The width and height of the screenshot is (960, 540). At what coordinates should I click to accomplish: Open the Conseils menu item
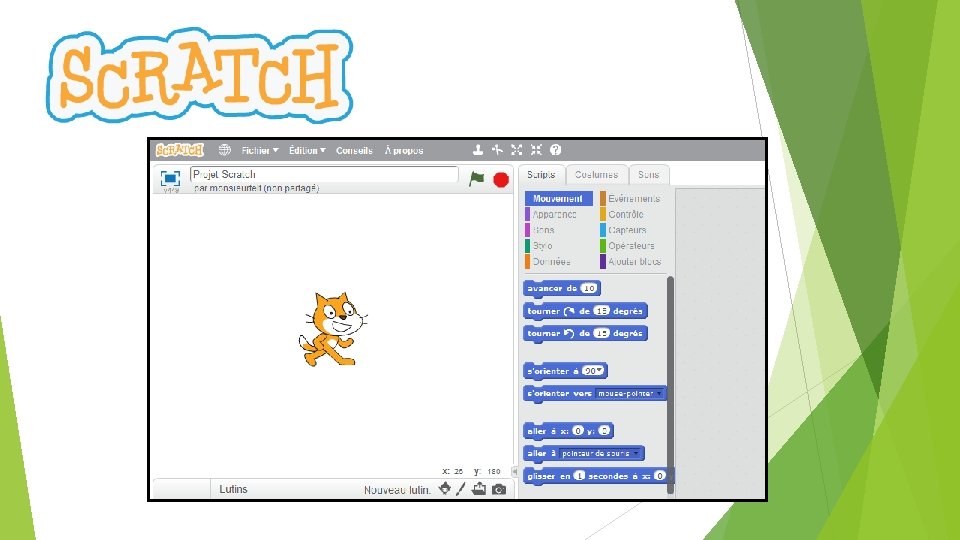354,150
